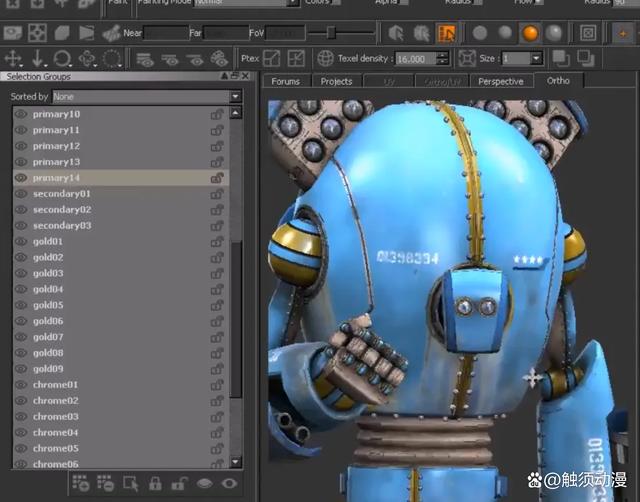Viewport: 640px width, 502px height.
Task: Lock all groups with closed padlock
Action: click(155, 484)
